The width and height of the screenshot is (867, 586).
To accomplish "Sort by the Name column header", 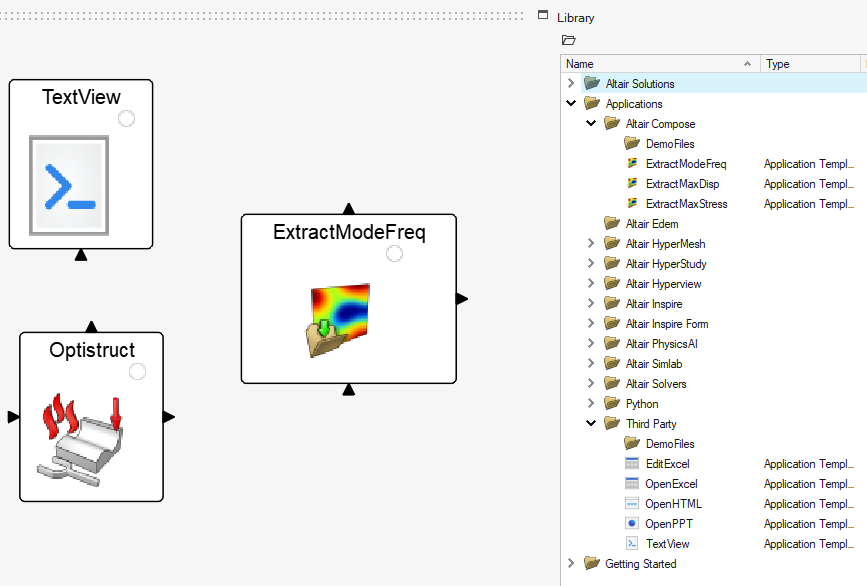I will point(661,64).
